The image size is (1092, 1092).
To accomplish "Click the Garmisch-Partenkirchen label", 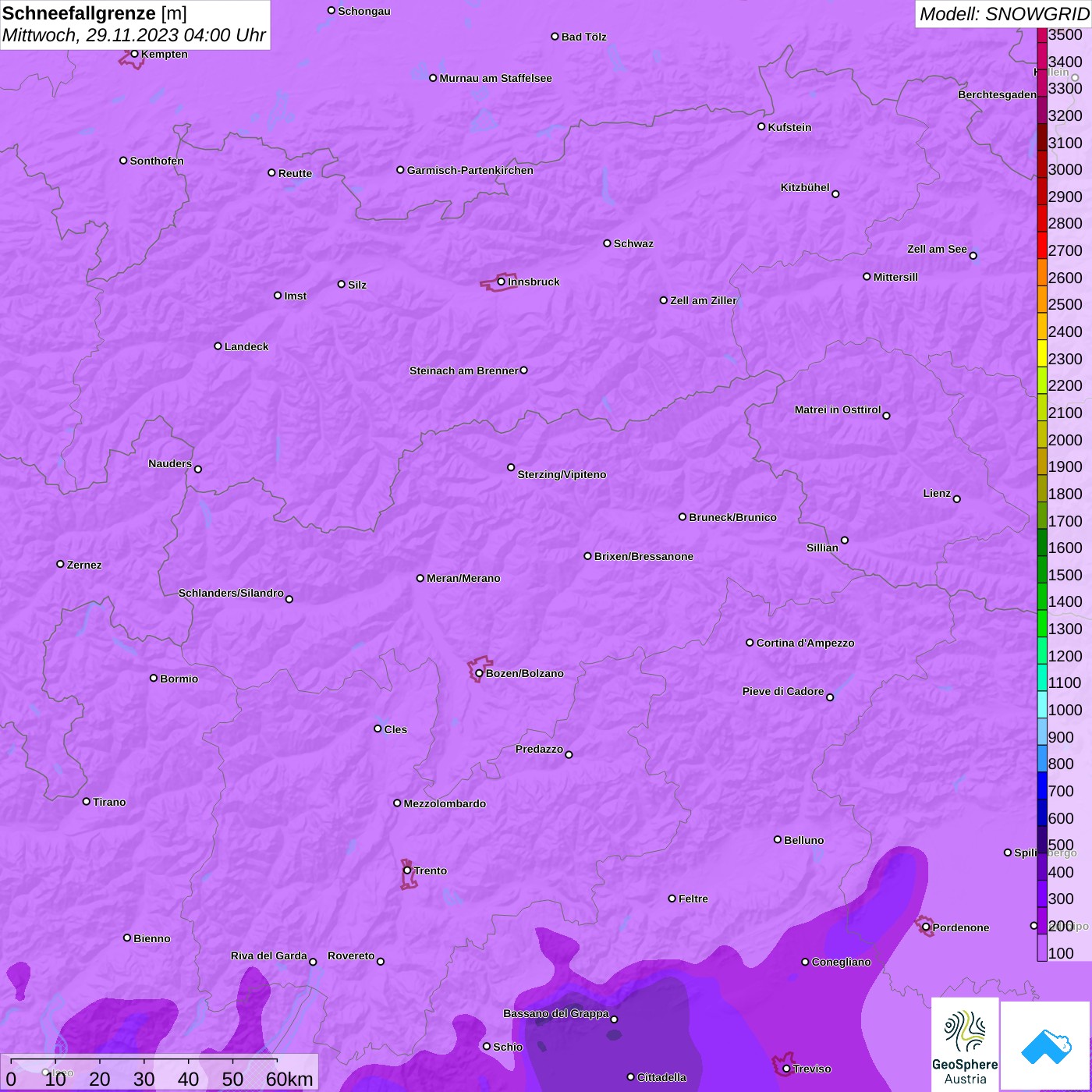I will (470, 170).
